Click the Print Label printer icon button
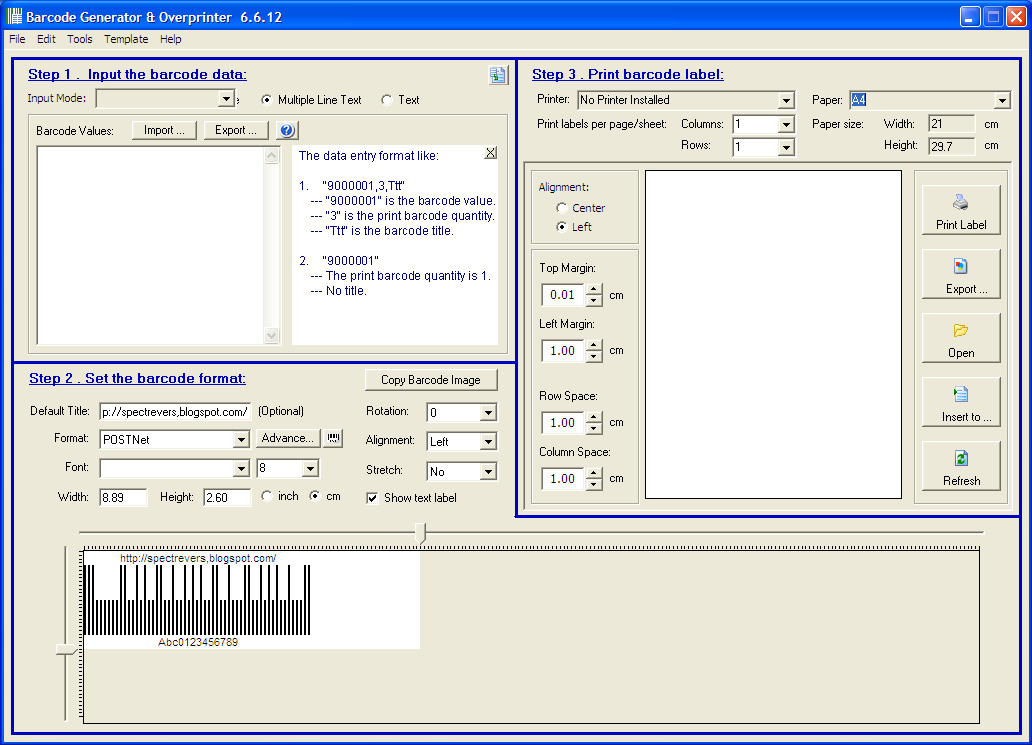Viewport: 1032px width, 745px height. 961,211
